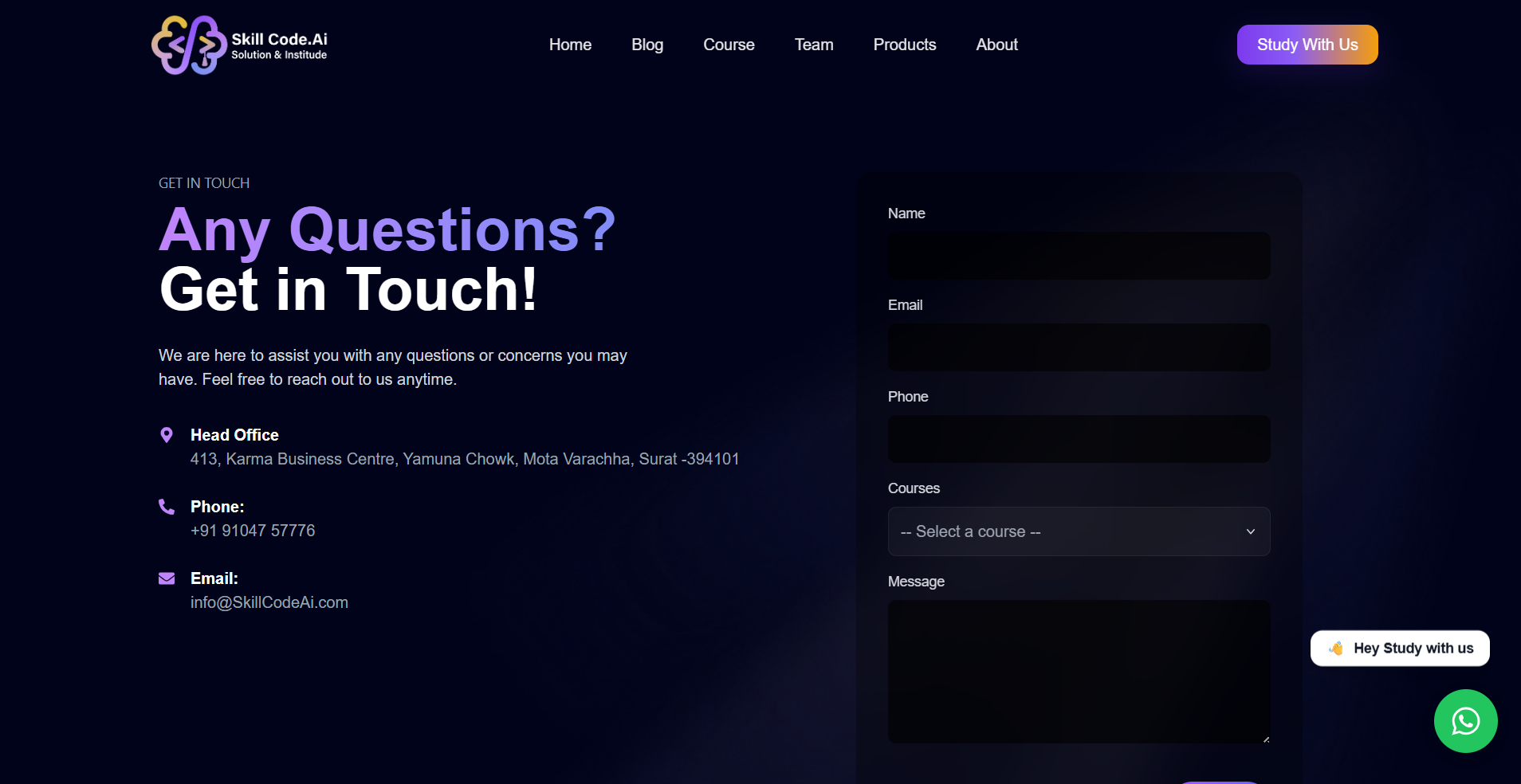
Task: Visit the Products menu link
Action: point(905,45)
